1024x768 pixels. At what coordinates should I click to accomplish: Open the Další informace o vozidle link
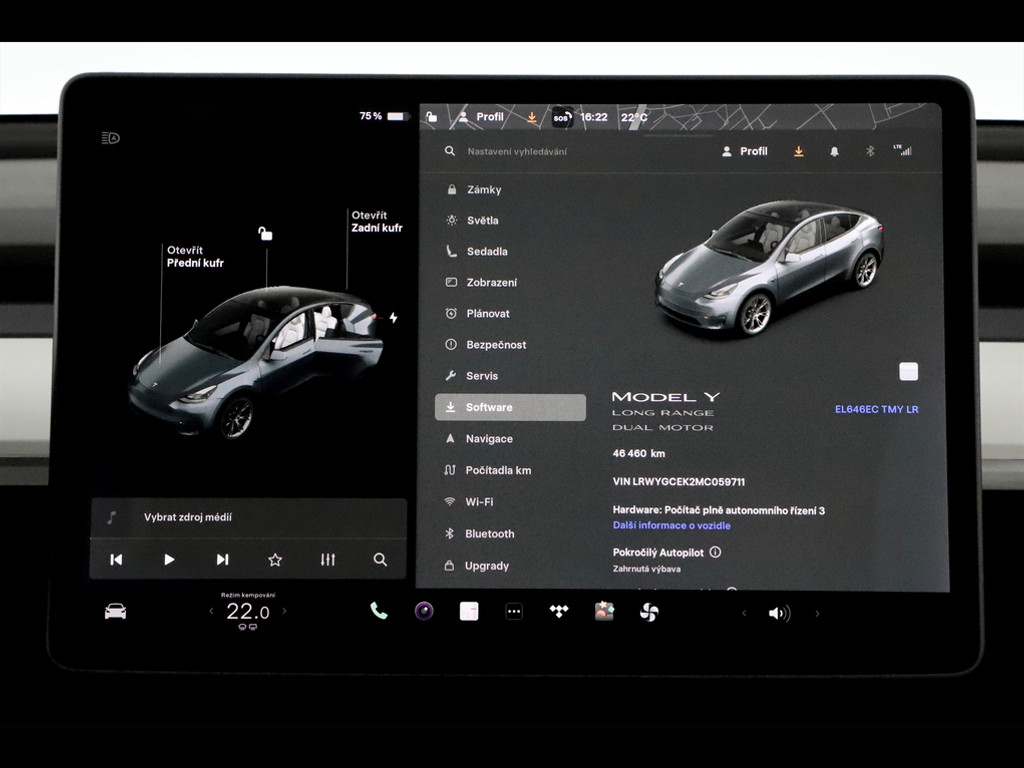point(671,526)
